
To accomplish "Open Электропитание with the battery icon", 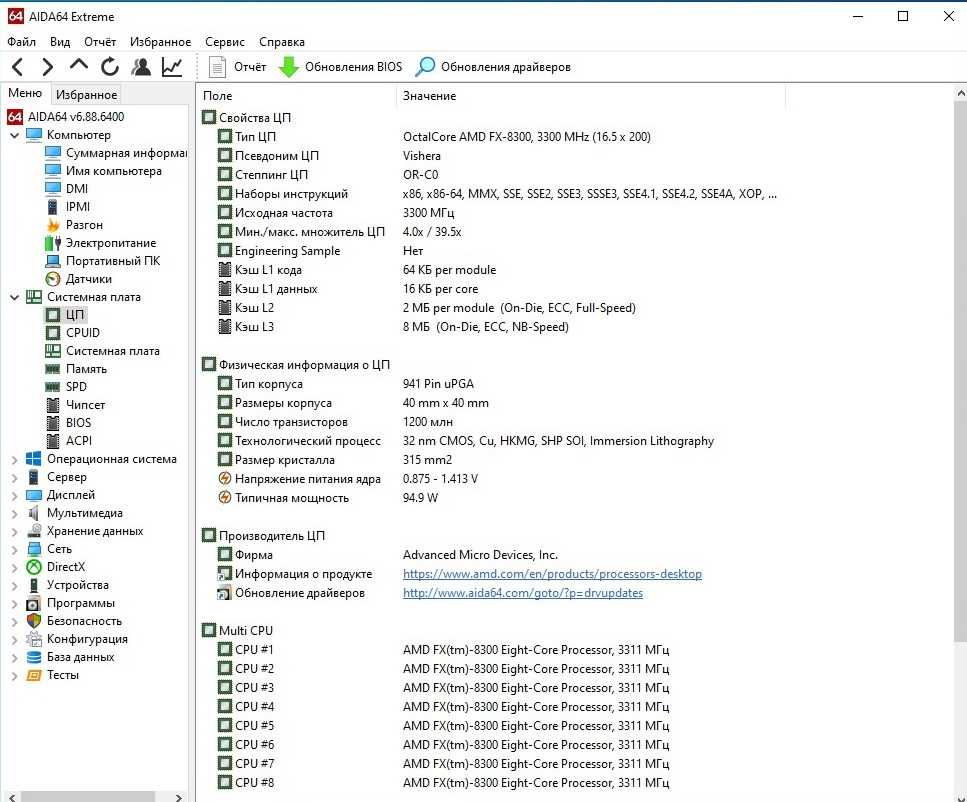I will tap(101, 242).
